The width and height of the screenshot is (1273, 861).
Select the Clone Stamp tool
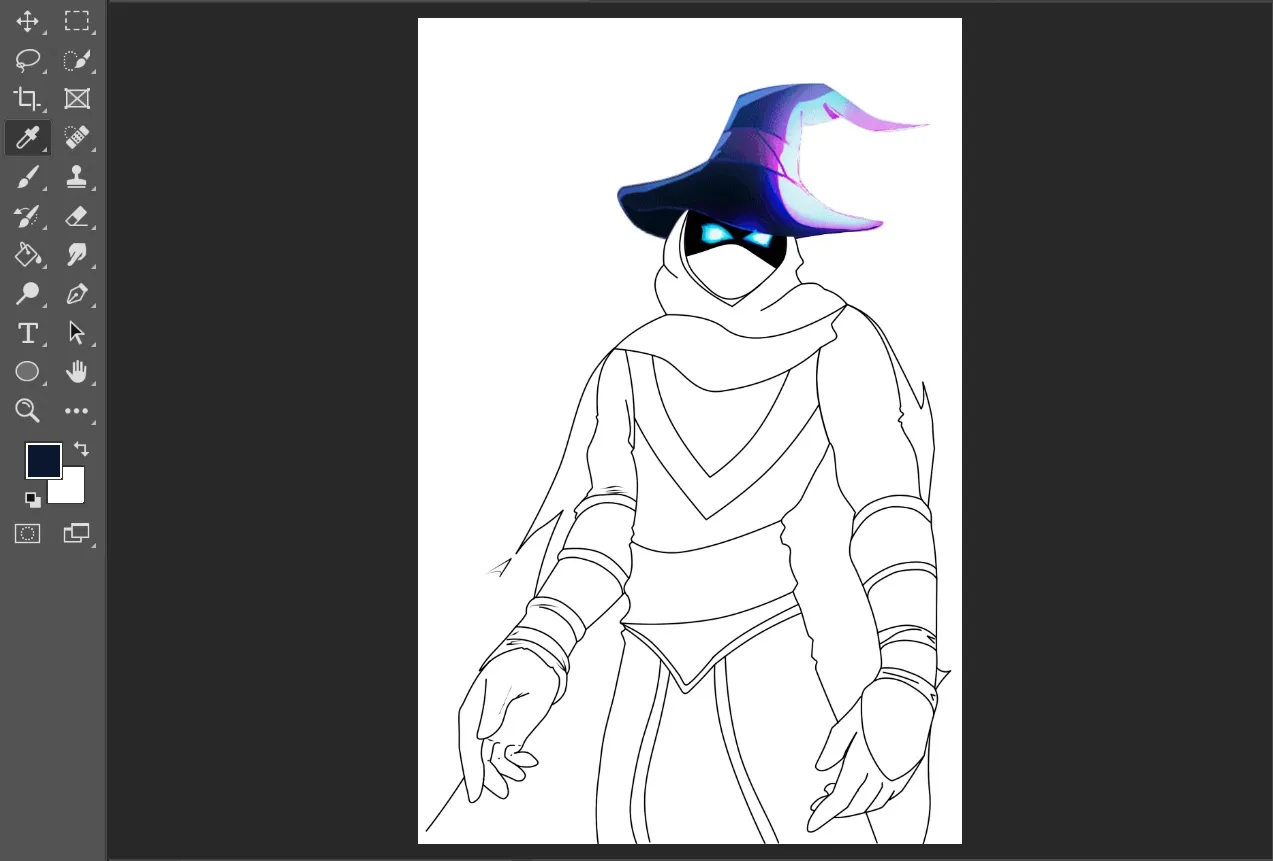[x=77, y=177]
